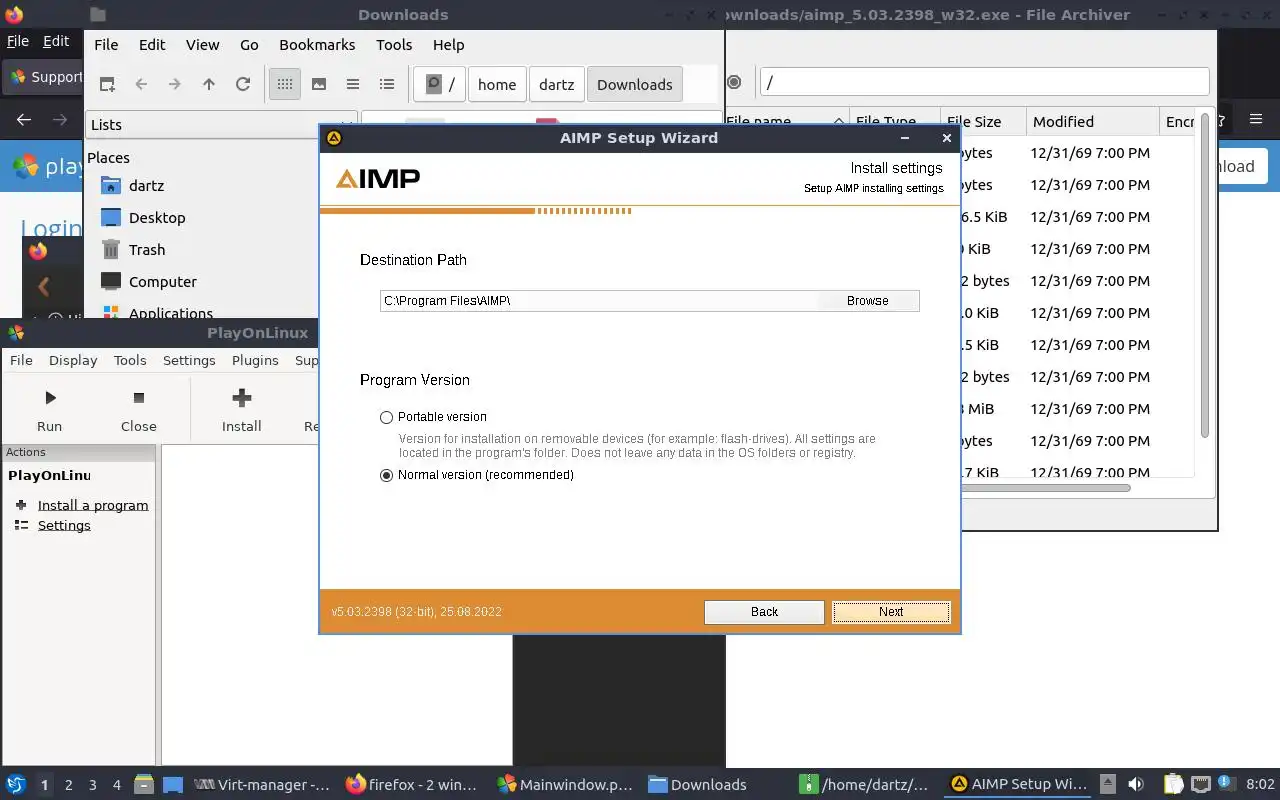
Task: Switch file manager to thumbnail view
Action: 319,84
